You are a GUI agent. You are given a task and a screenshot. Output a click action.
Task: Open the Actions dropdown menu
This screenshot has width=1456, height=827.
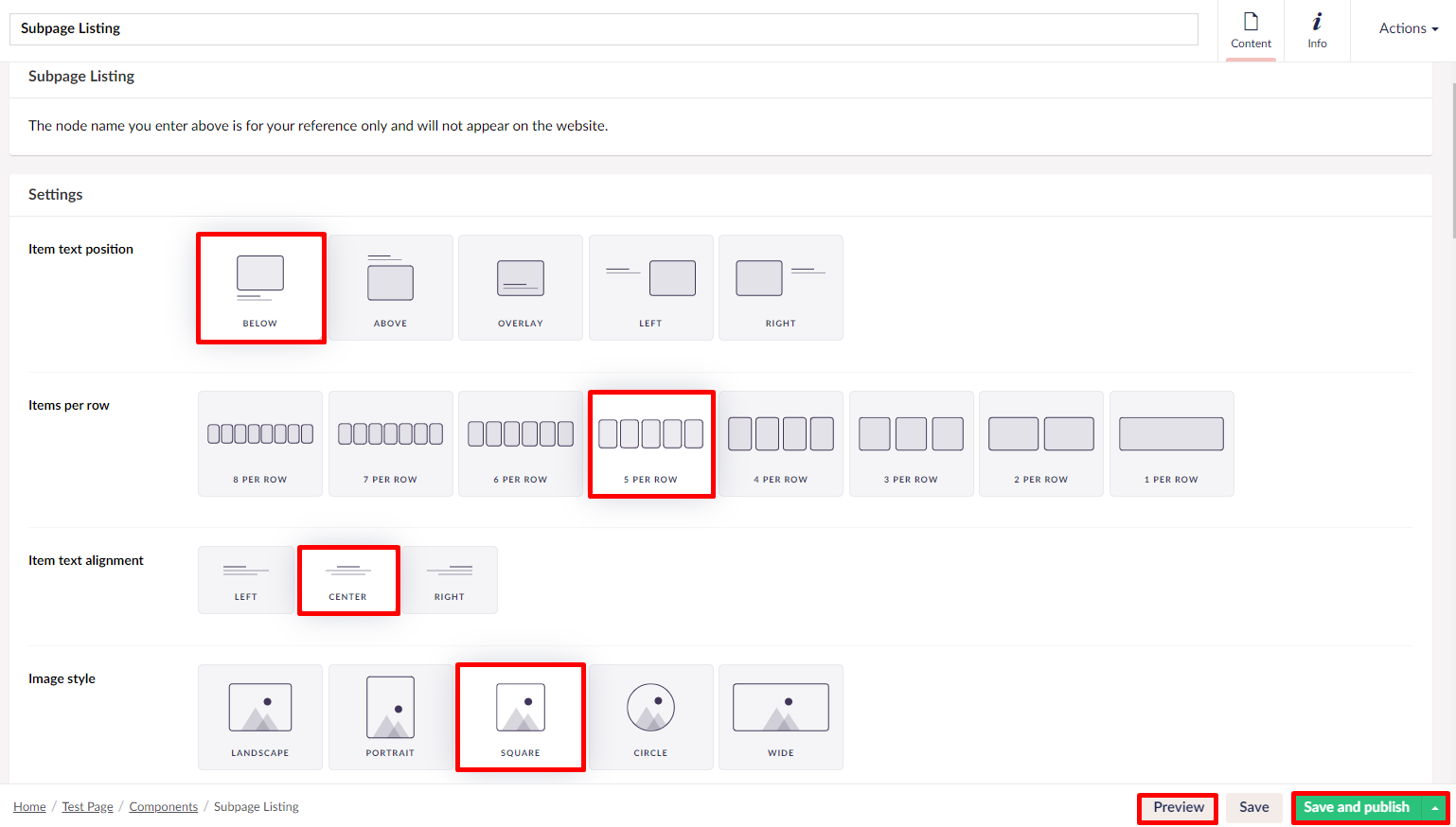pos(1409,28)
